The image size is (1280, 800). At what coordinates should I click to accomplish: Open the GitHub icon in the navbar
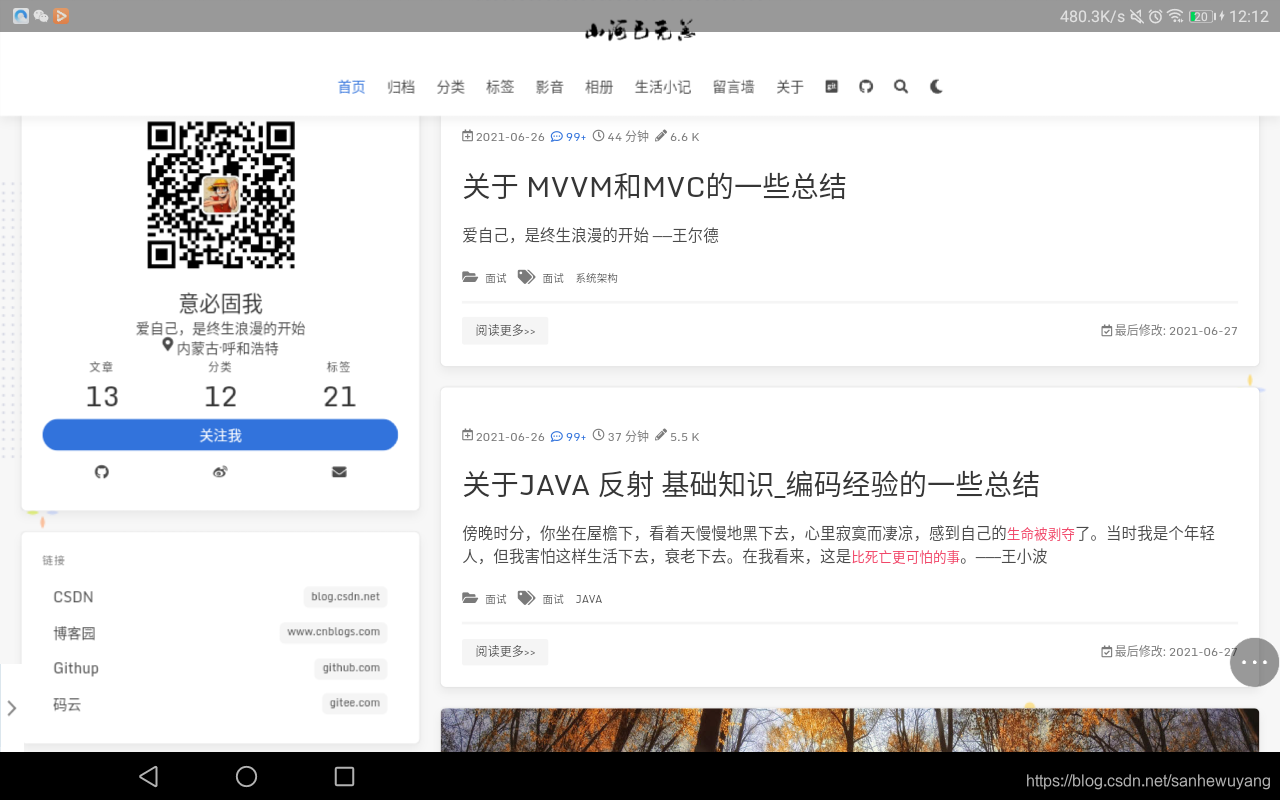(x=866, y=87)
